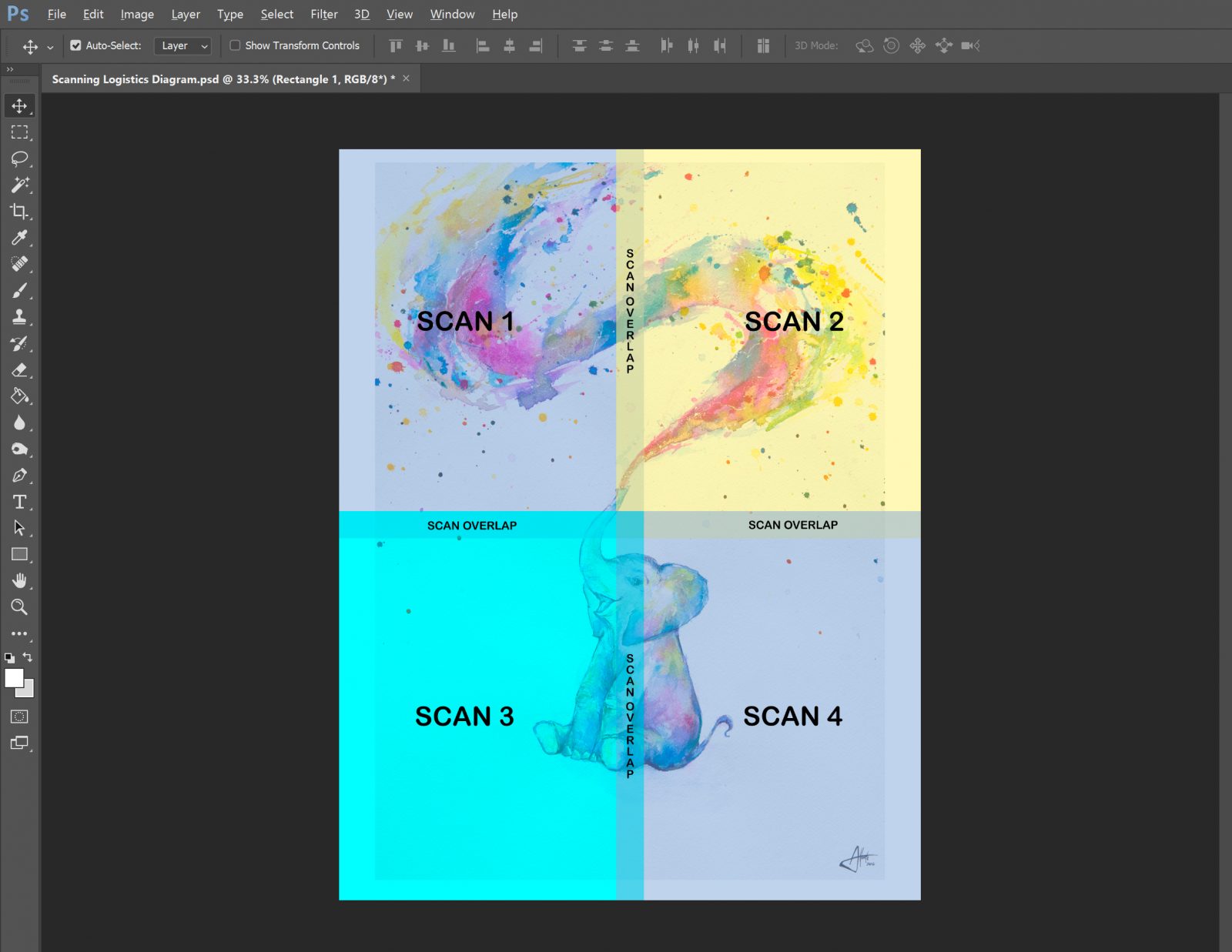This screenshot has width=1232, height=952.
Task: Select the Sponge tool
Action: [x=19, y=449]
